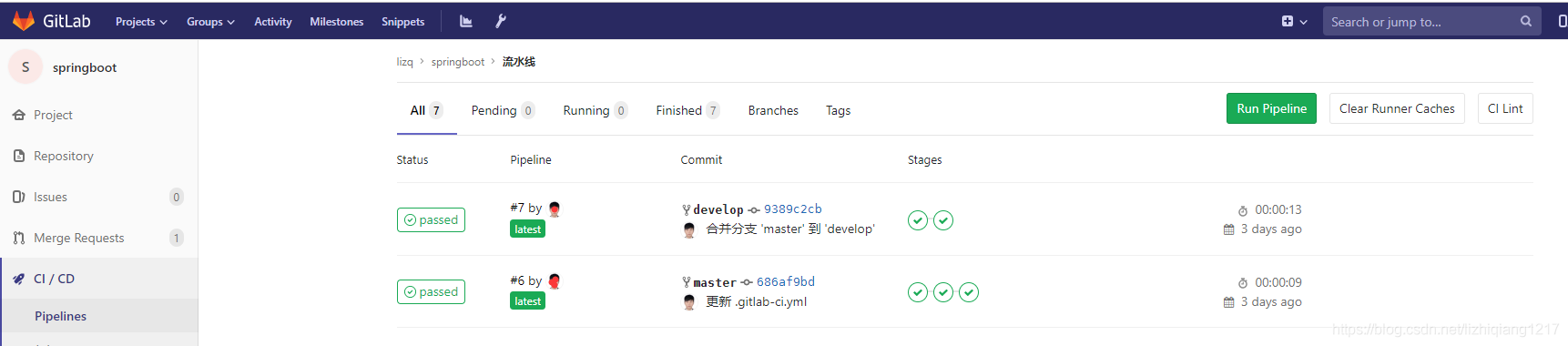Open the new item plus dropdown
Viewport: 1568px width, 346px height.
coord(1294,21)
